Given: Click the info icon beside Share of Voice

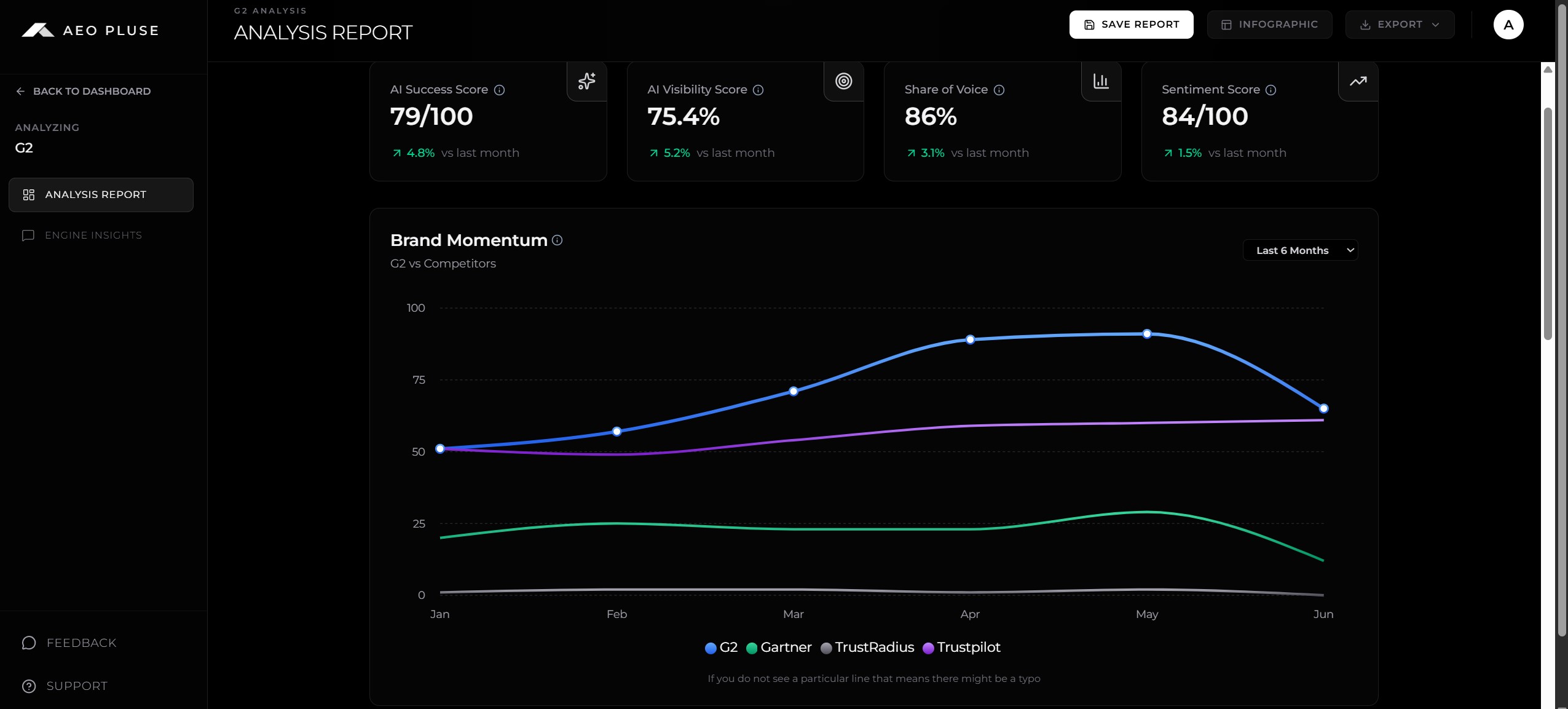Looking at the screenshot, I should pyautogui.click(x=999, y=90).
